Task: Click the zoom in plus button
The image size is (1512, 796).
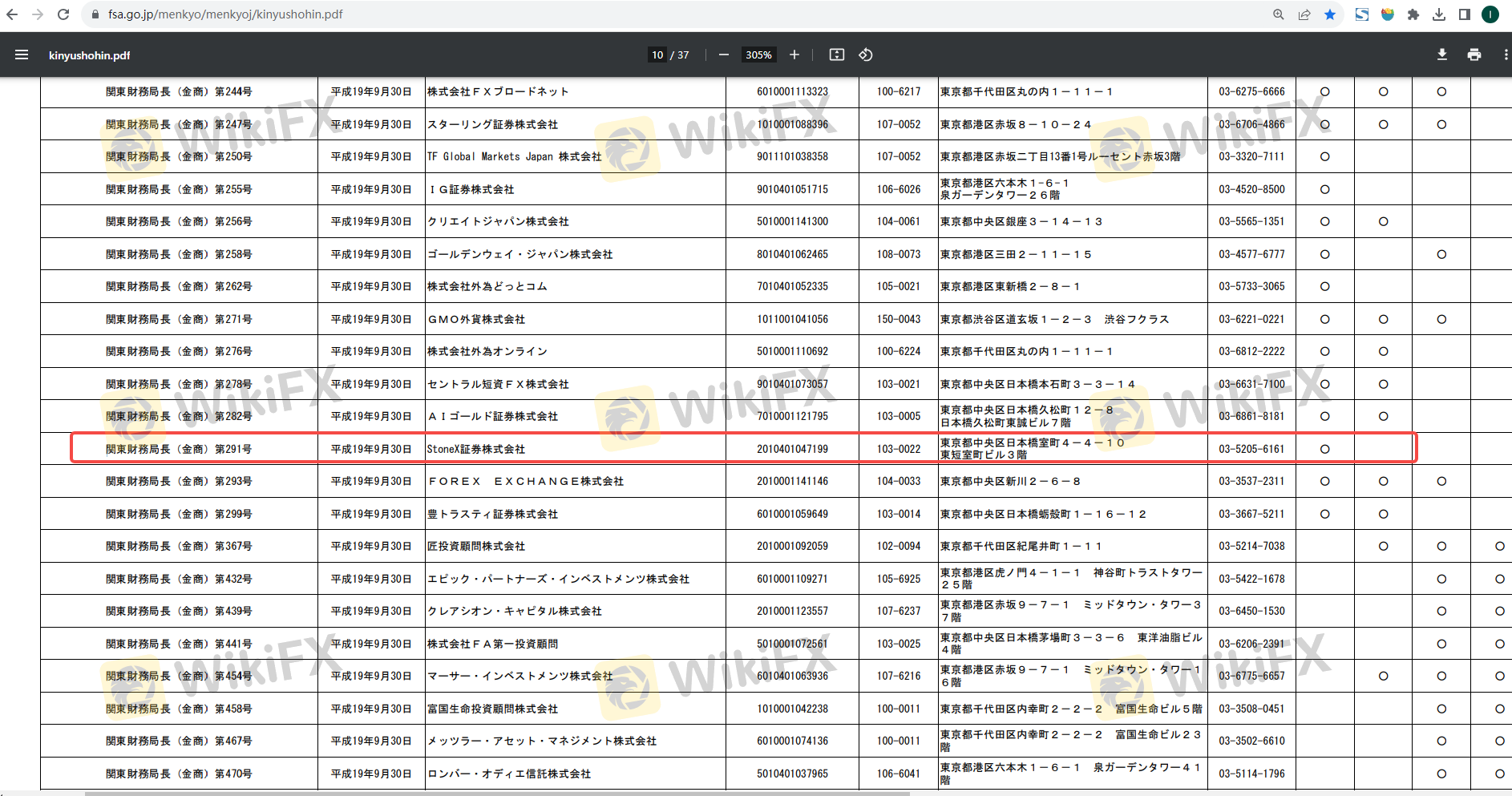Action: [794, 55]
